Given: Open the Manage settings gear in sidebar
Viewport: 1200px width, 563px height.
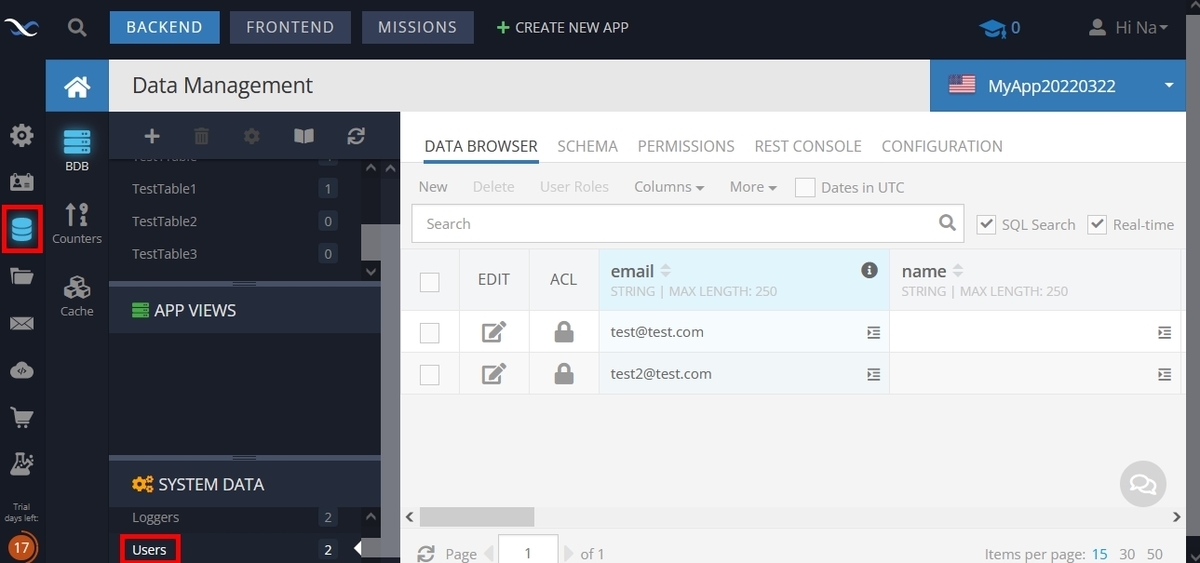Looking at the screenshot, I should [21, 135].
